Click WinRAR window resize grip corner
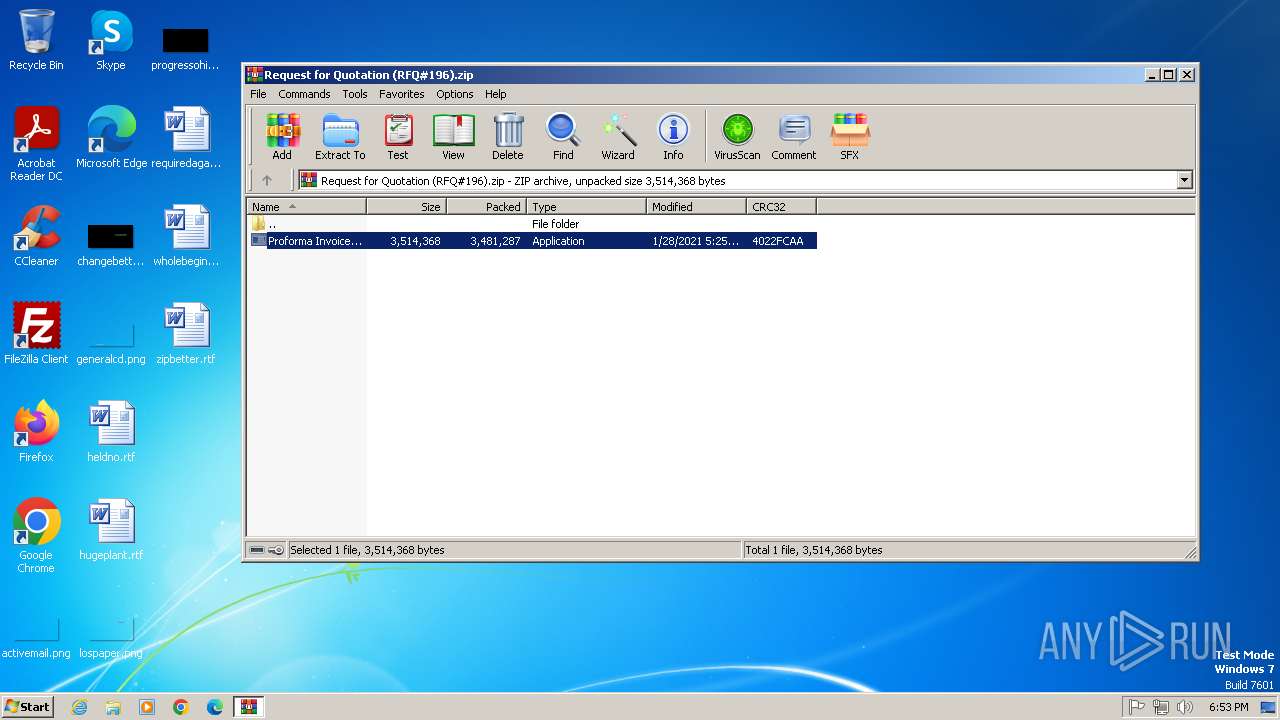 pos(1190,552)
